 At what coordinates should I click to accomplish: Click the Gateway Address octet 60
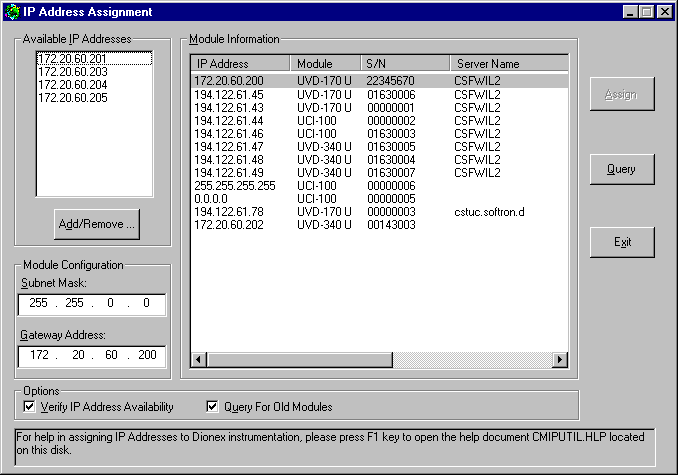point(111,355)
